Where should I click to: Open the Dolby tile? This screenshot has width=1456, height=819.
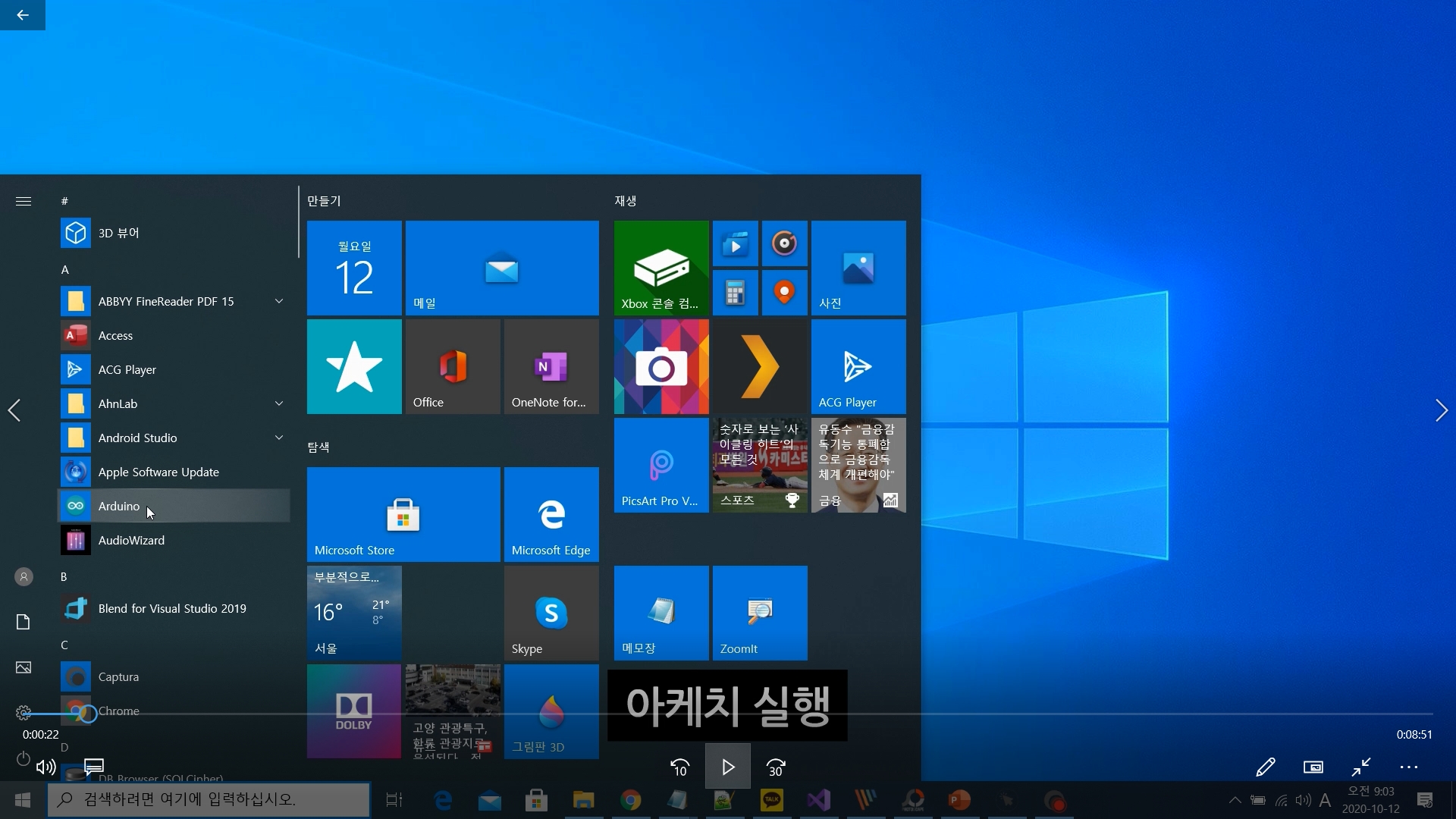[354, 711]
